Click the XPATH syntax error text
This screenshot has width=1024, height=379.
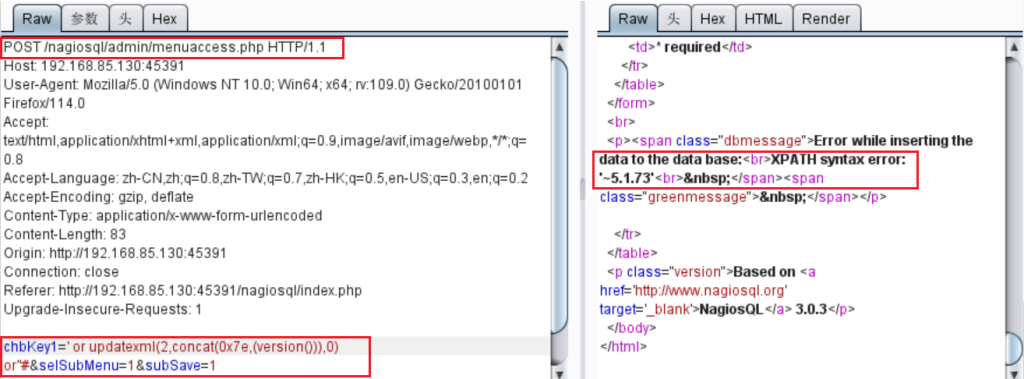click(x=838, y=159)
